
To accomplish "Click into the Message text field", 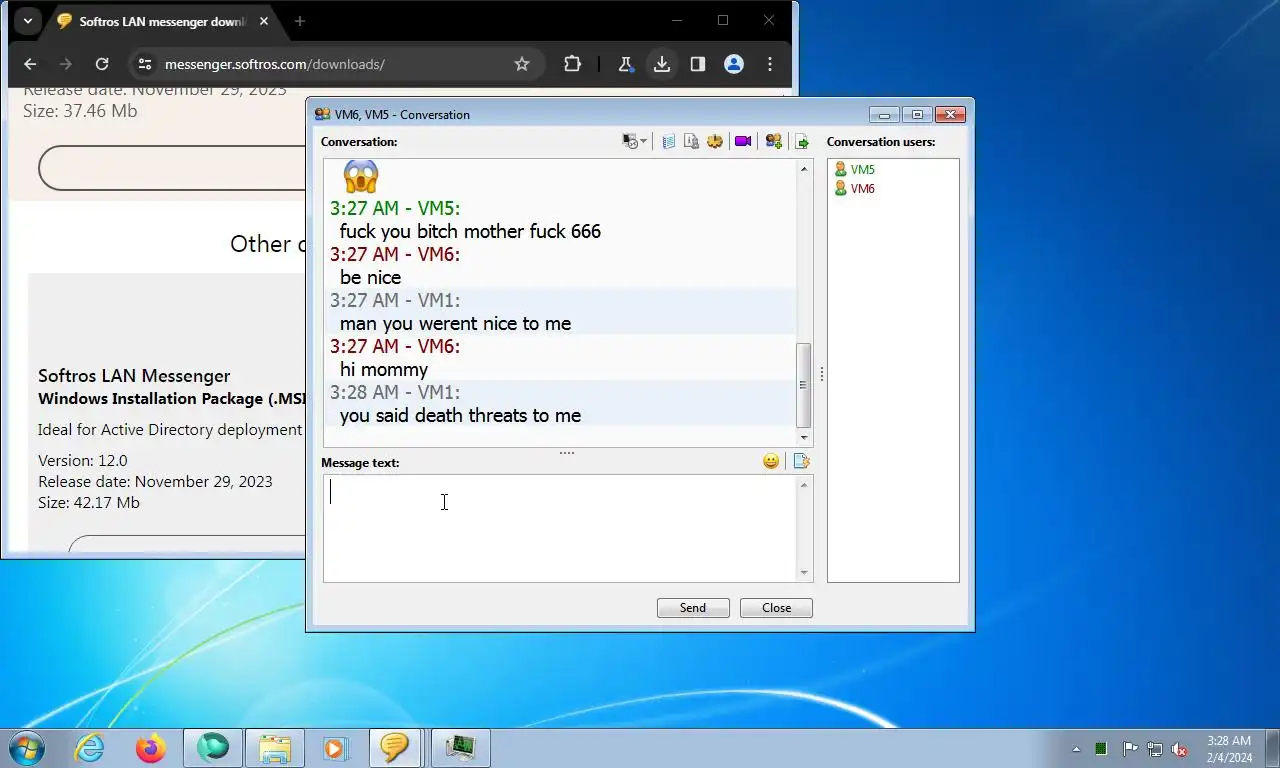I will (560, 528).
